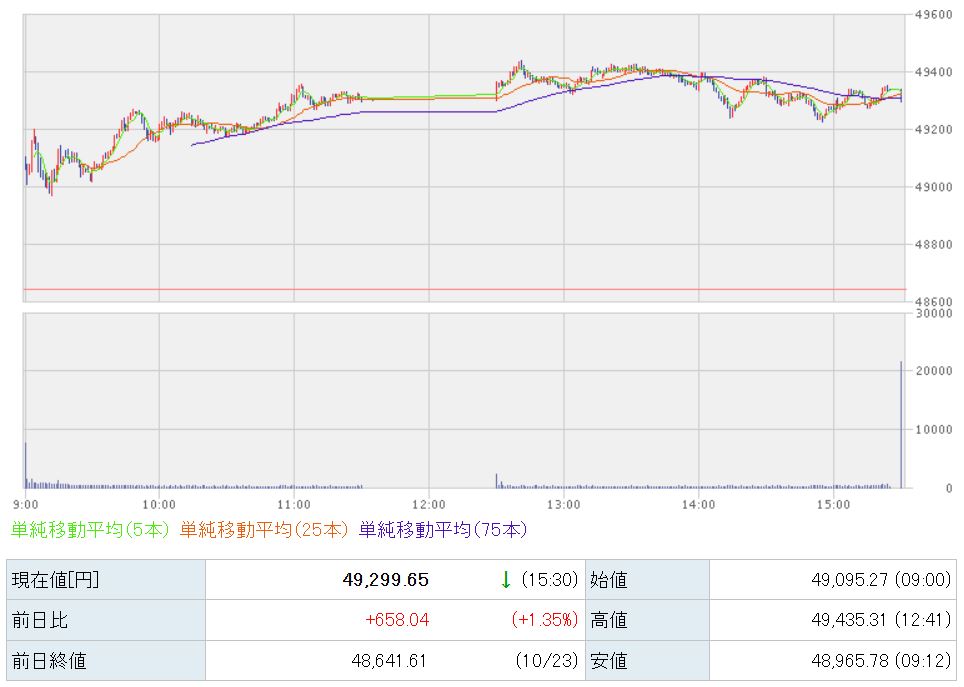Select the (+1.35%) percentage change
The image size is (964, 687).
(x=544, y=620)
